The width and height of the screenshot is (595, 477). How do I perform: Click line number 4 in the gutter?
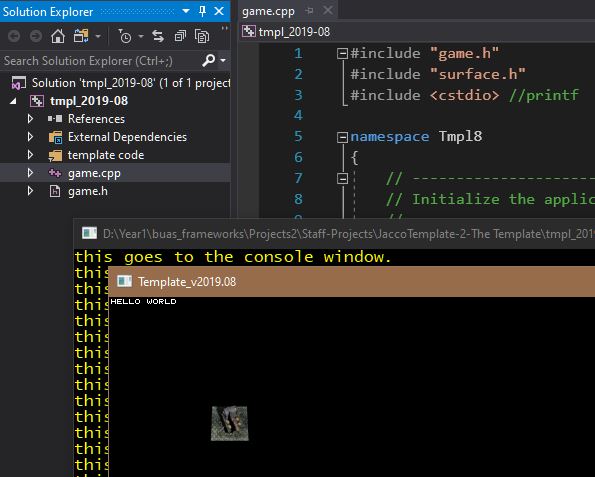click(x=298, y=115)
